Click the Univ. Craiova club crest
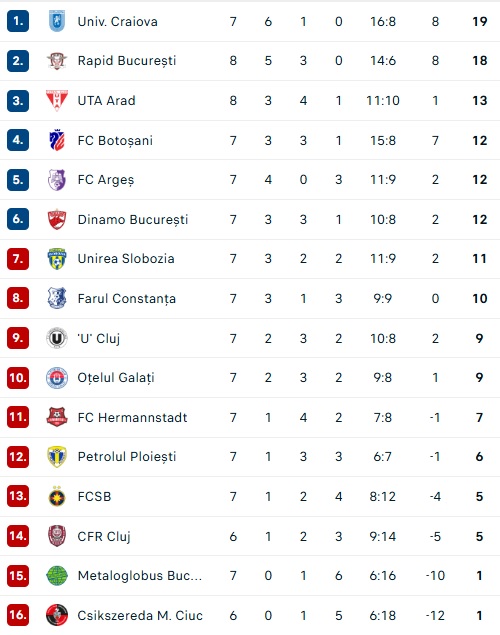The image size is (500, 635). (x=57, y=21)
